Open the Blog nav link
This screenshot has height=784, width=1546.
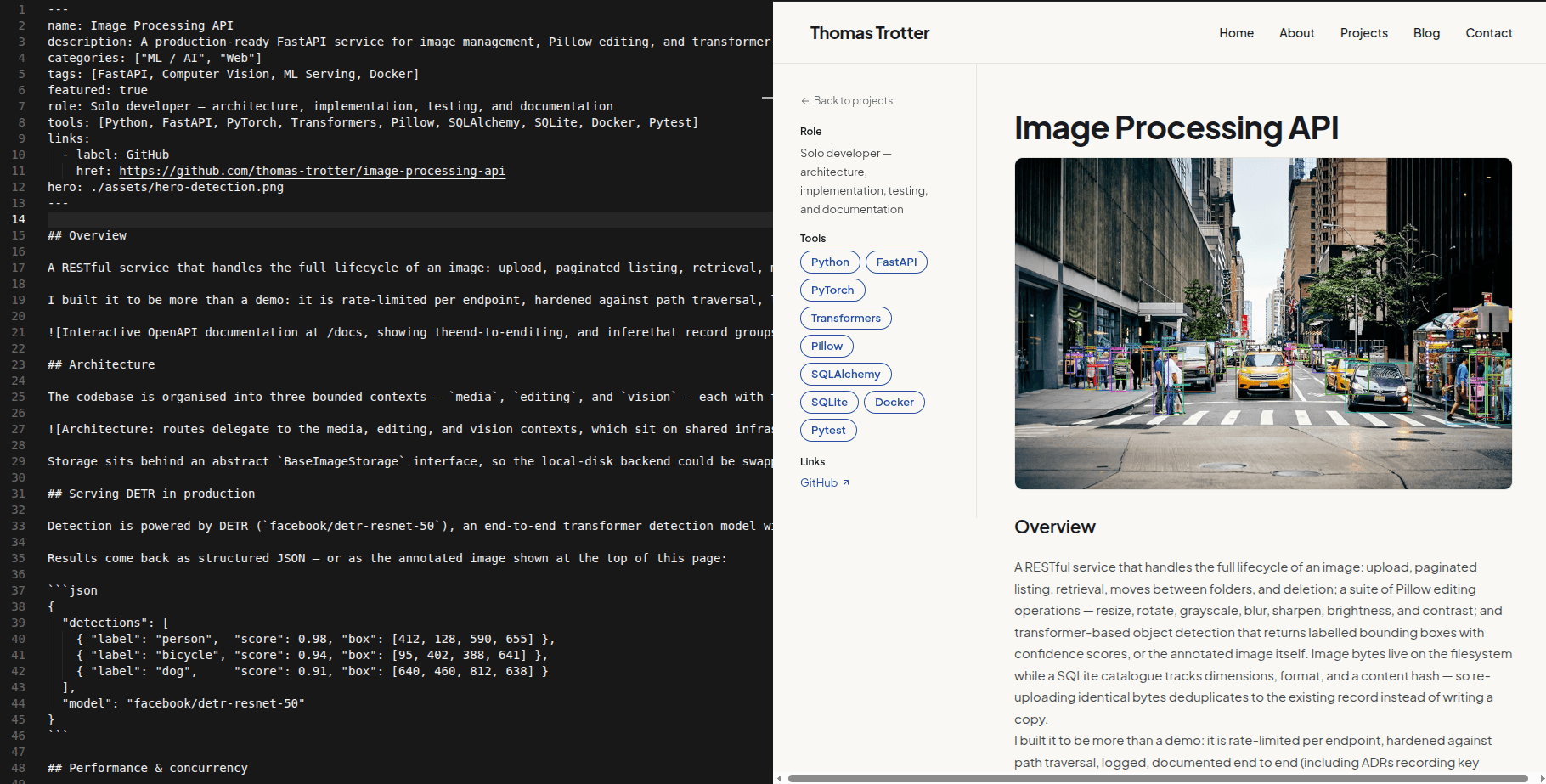(1426, 33)
